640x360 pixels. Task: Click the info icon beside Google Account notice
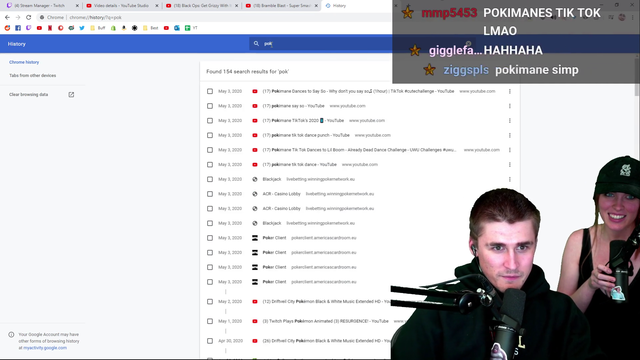click(x=11, y=335)
